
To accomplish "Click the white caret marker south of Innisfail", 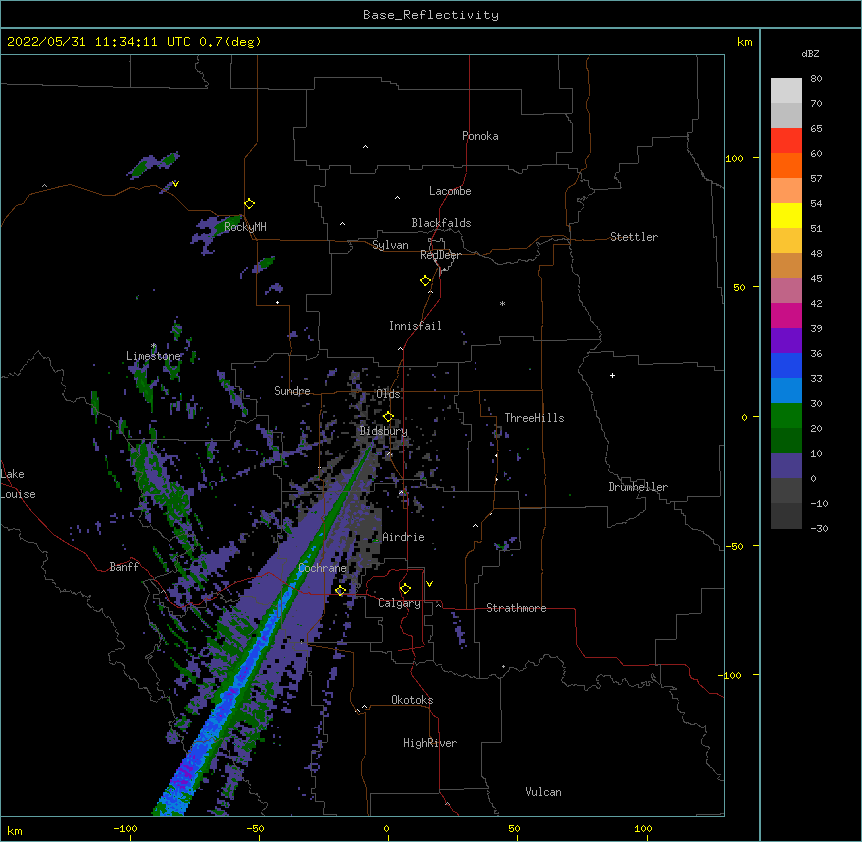I will [x=400, y=348].
